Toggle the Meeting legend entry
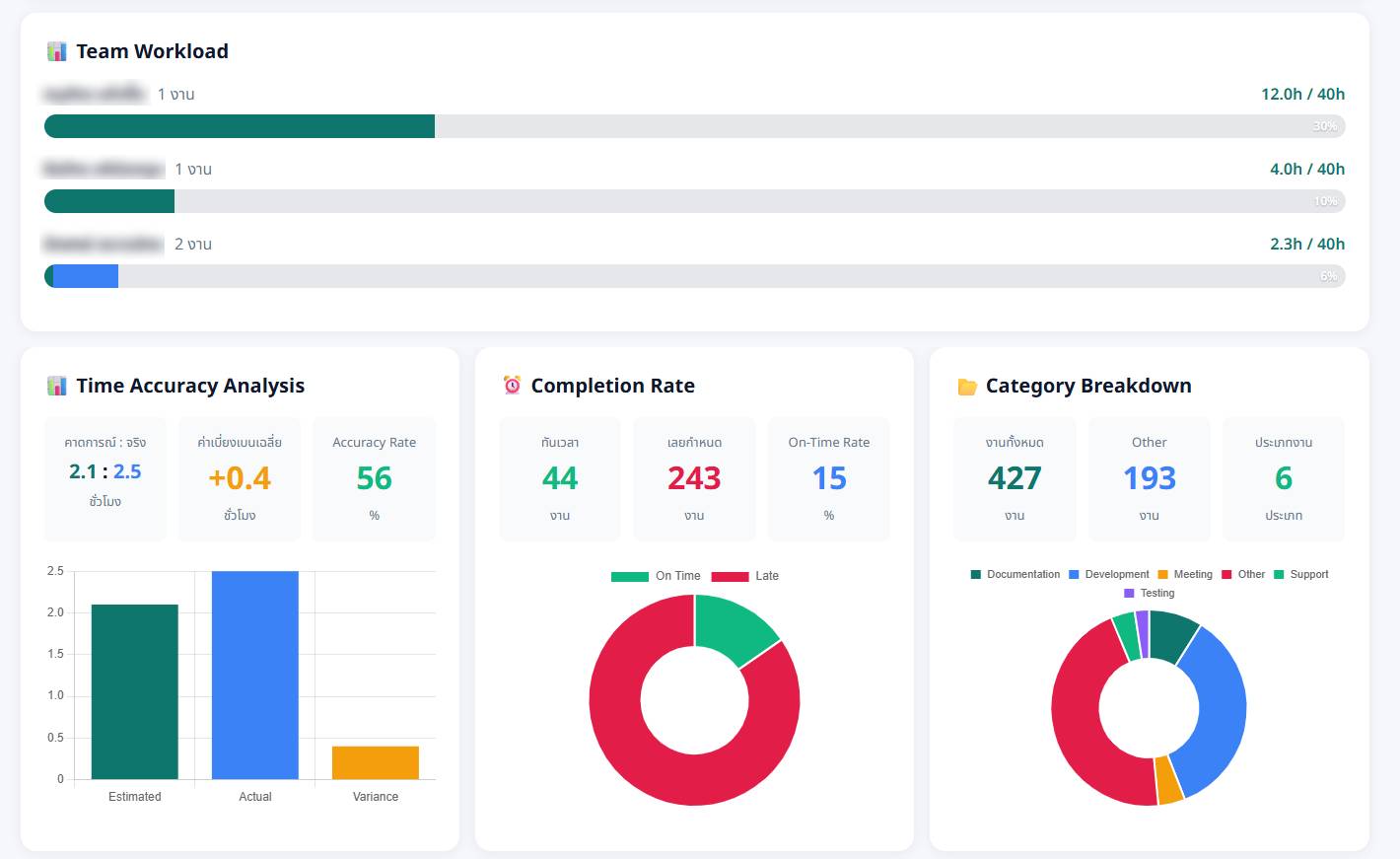 1184,574
